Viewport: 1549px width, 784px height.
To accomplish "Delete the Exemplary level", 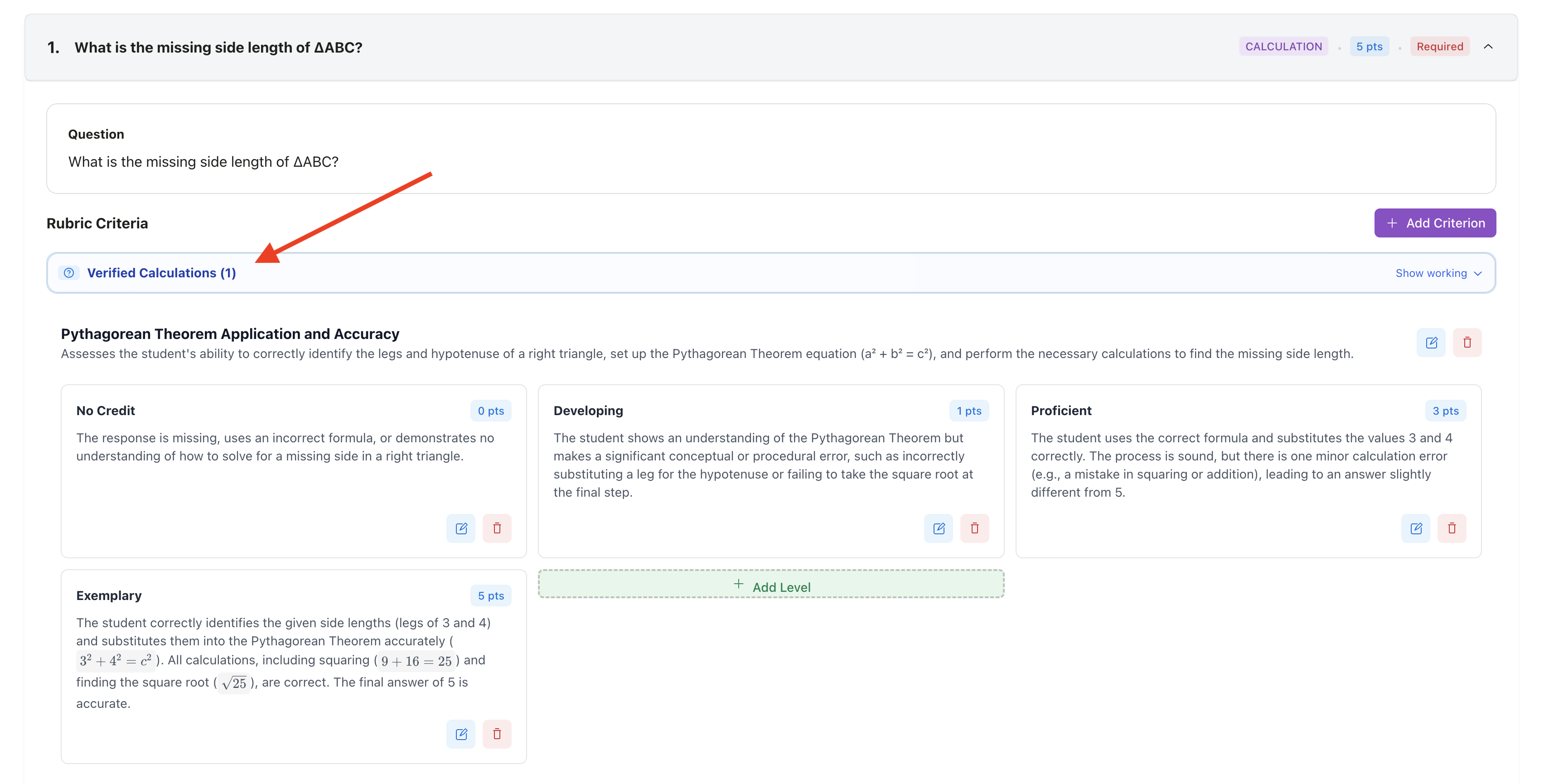I will [x=497, y=734].
